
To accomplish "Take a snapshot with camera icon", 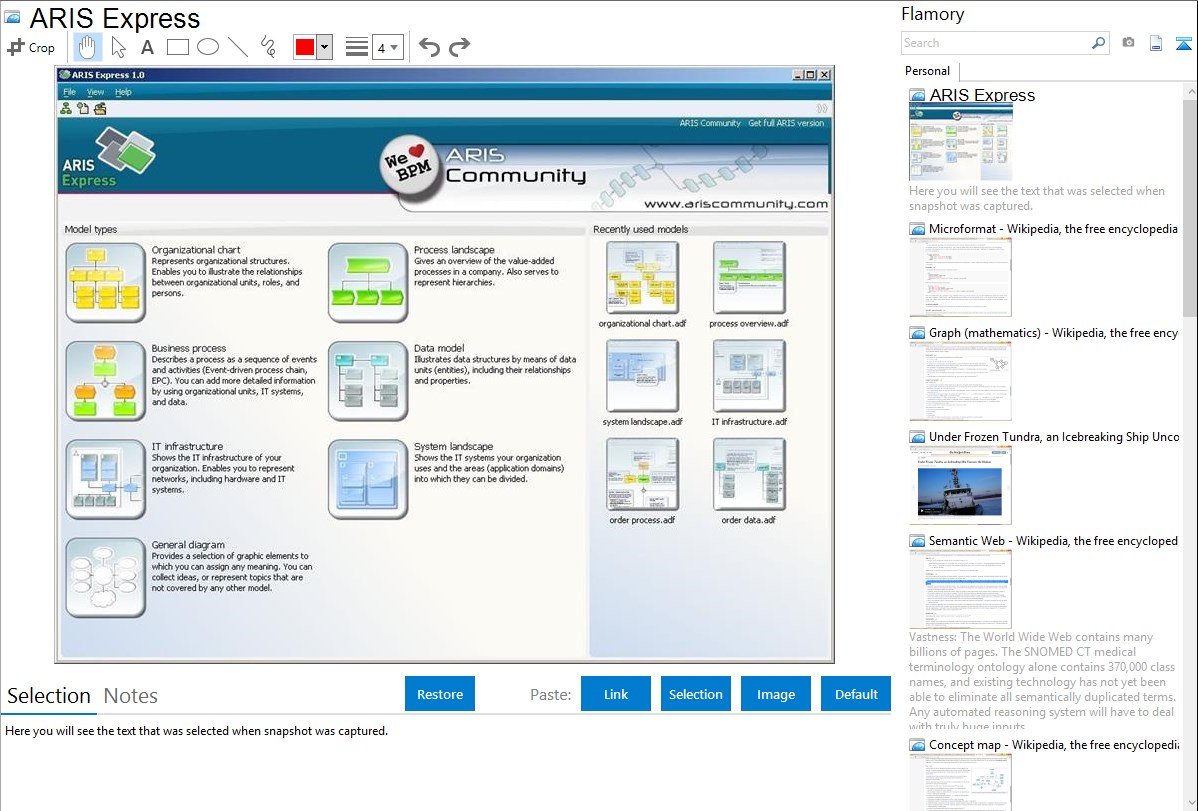I will 1128,43.
